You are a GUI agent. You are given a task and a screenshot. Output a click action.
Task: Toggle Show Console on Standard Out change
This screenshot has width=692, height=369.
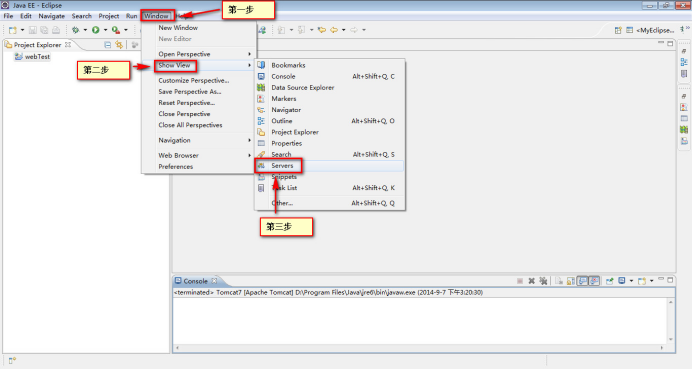(583, 281)
